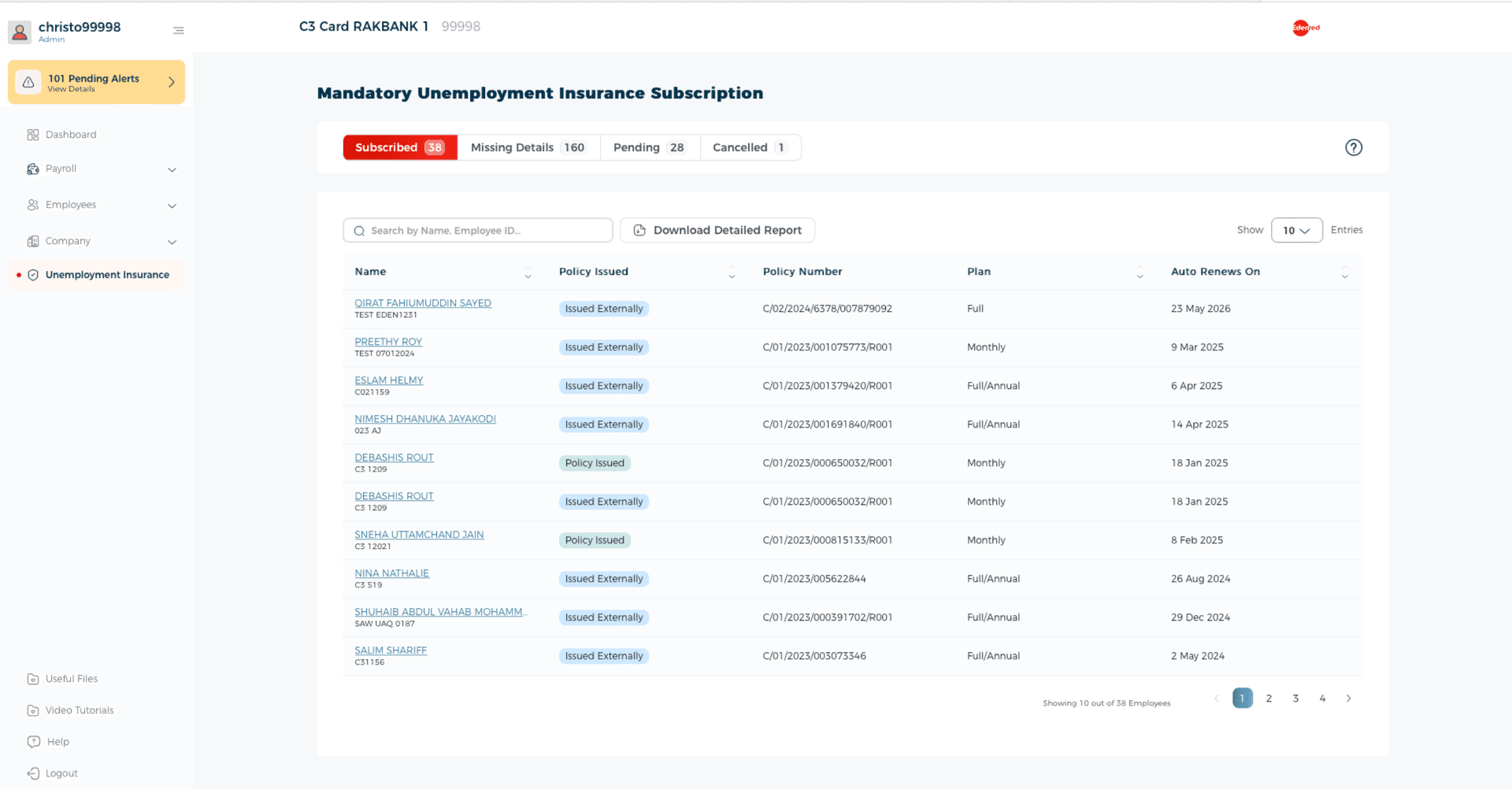Screen dimensions: 1512x789
Task: Open PREETHY ROY employee link
Action: coord(388,342)
